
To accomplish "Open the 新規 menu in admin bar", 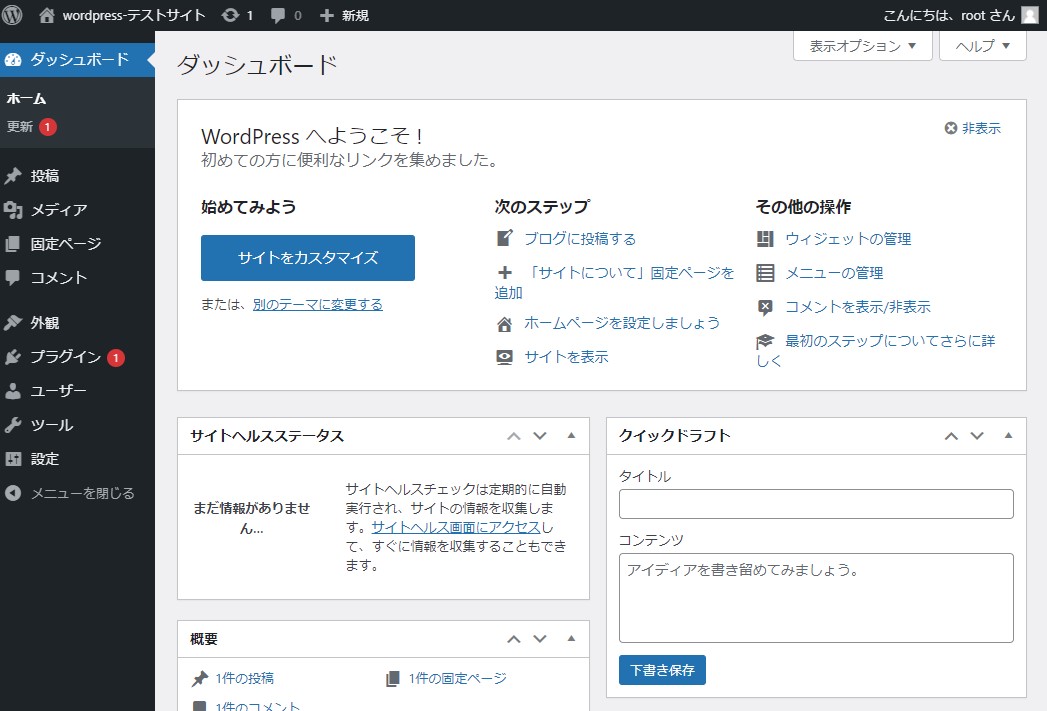I will (x=344, y=15).
